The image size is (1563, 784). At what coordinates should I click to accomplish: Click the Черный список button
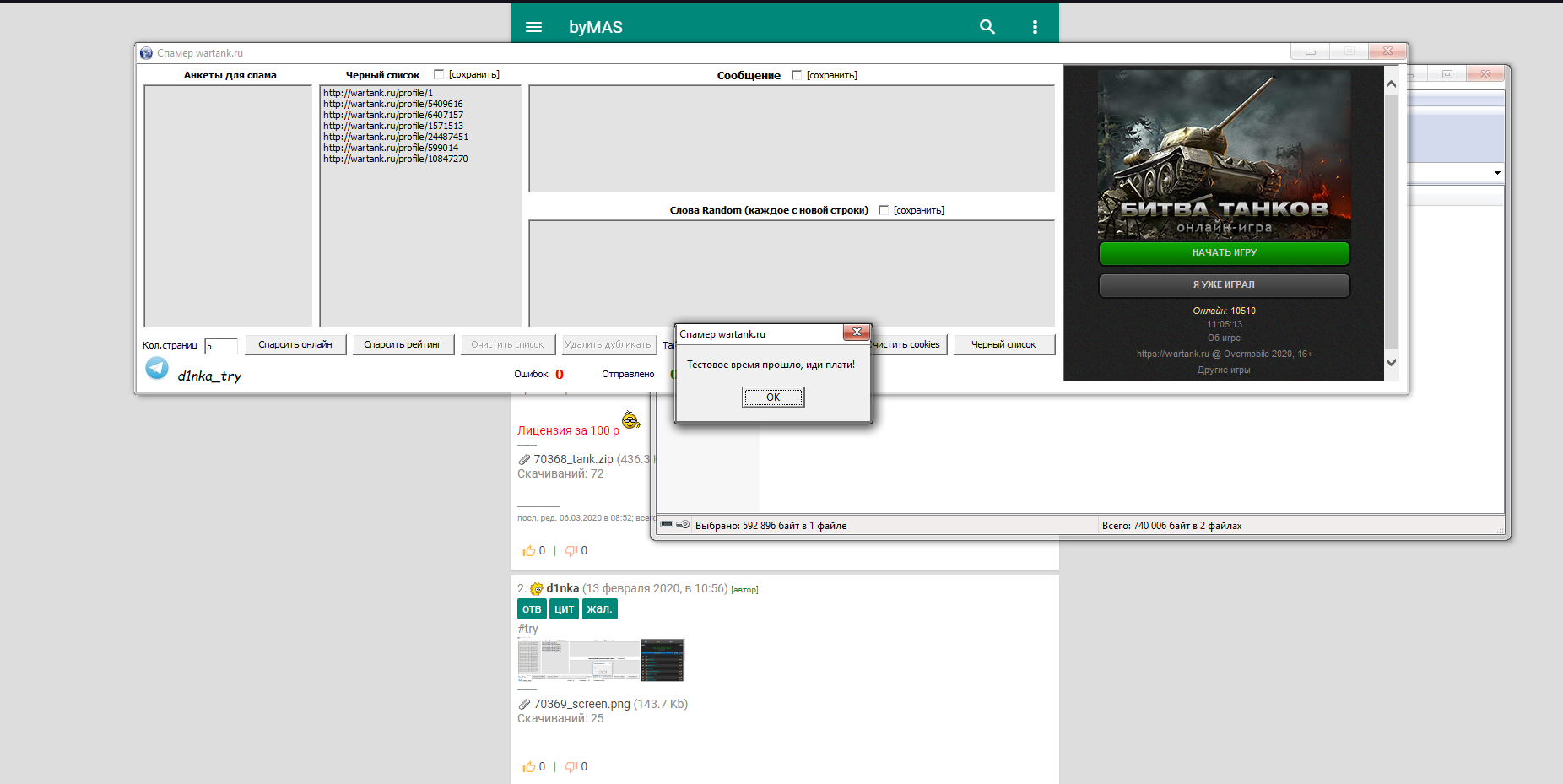[x=1003, y=344]
